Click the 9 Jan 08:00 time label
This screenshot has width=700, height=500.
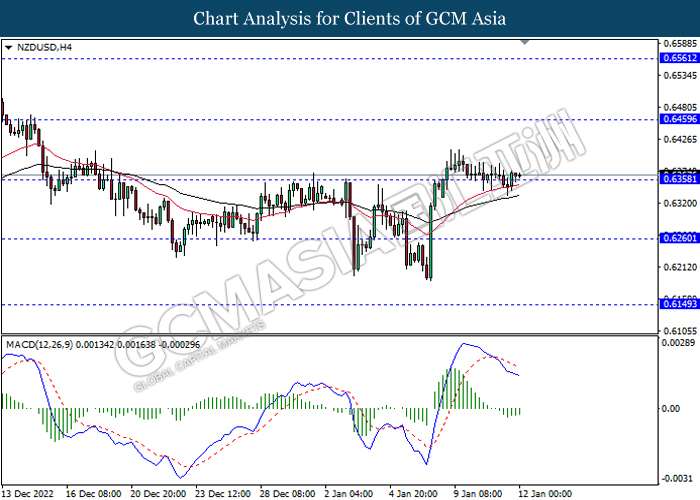click(x=478, y=494)
